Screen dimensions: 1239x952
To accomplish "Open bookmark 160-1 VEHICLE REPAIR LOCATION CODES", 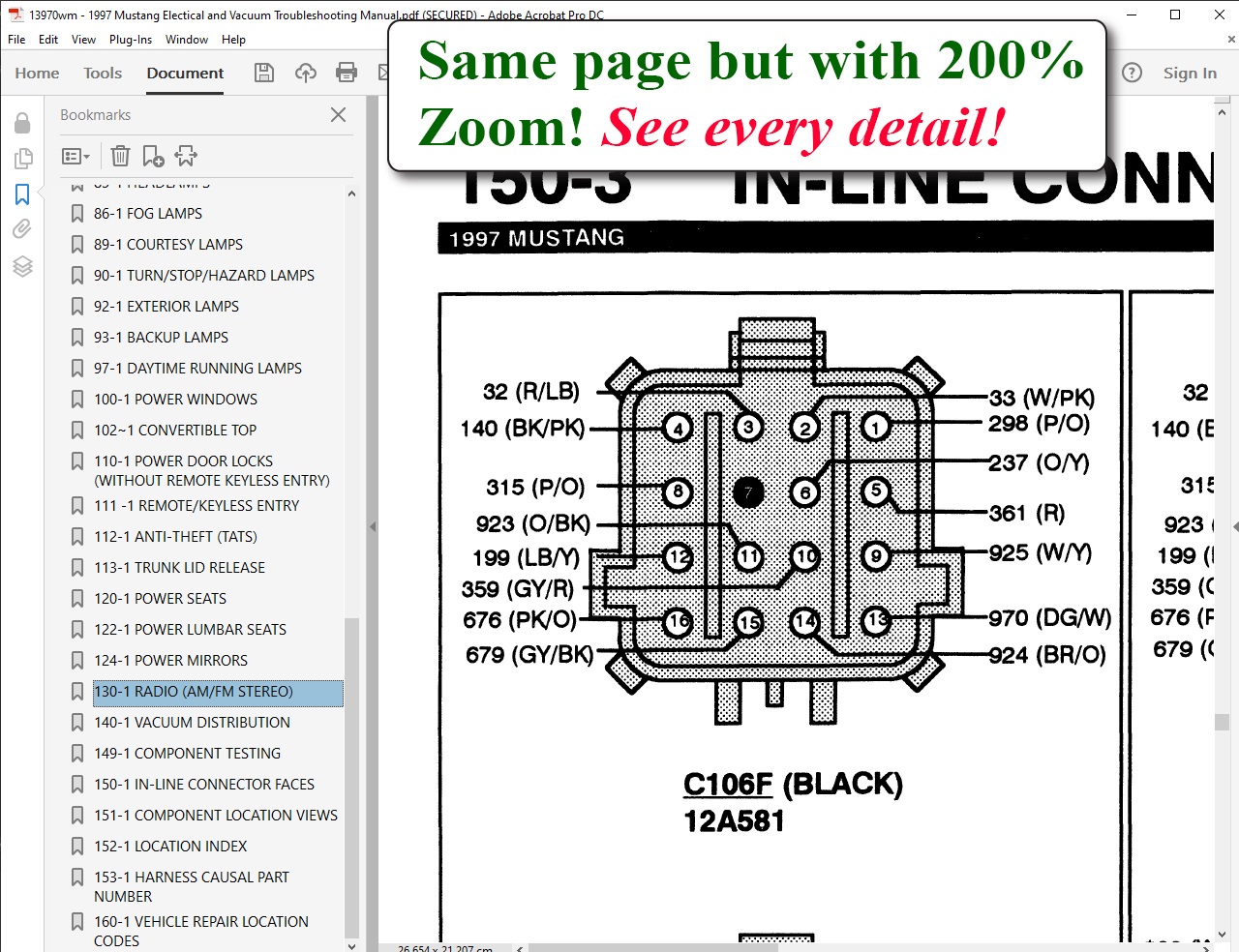I will [201, 932].
